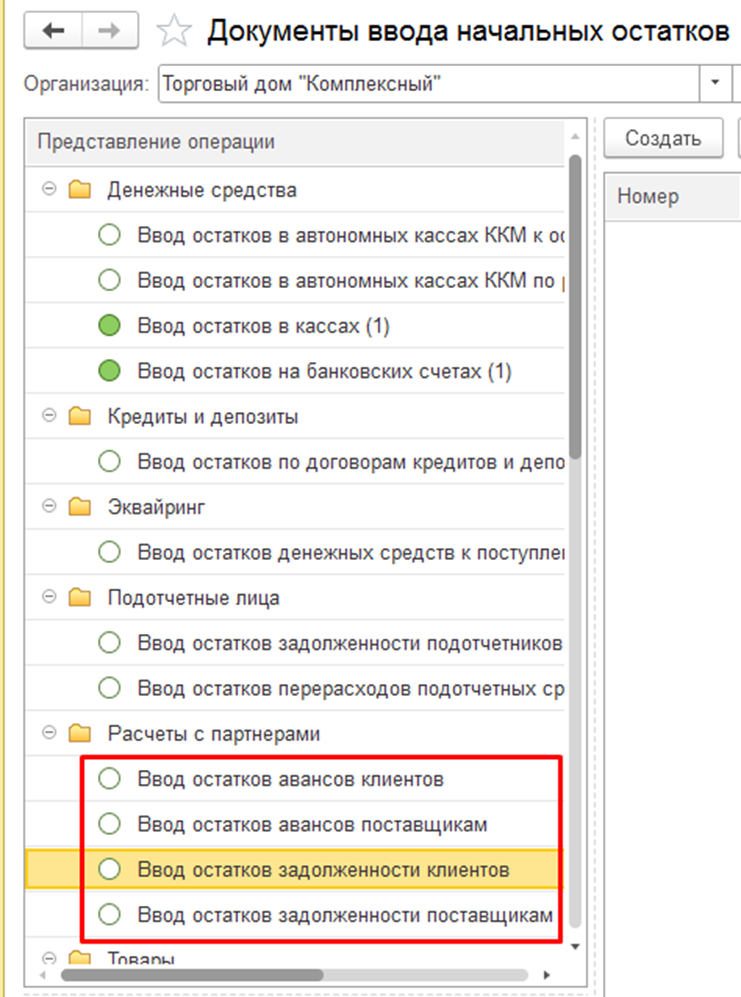741x997 pixels.
Task: Collapse the Кредиты и депозиты group
Action: [49, 416]
